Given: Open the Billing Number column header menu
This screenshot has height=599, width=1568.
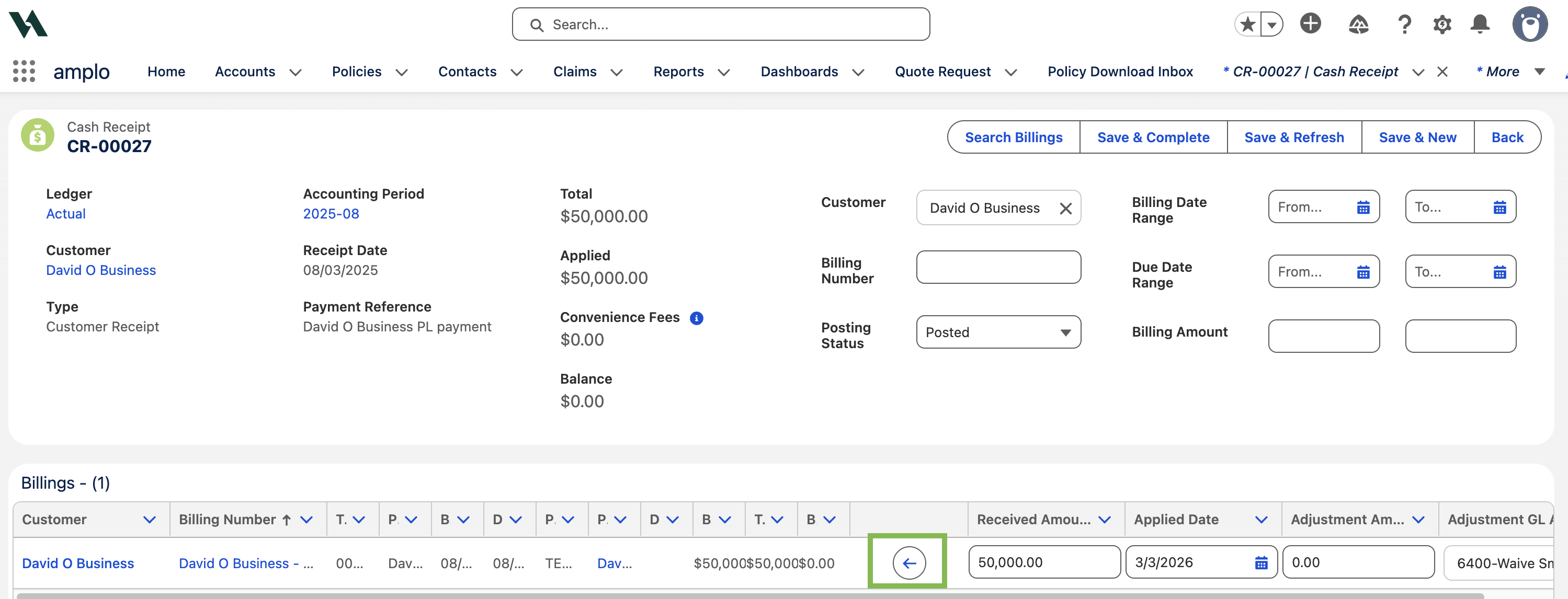Looking at the screenshot, I should [x=306, y=520].
